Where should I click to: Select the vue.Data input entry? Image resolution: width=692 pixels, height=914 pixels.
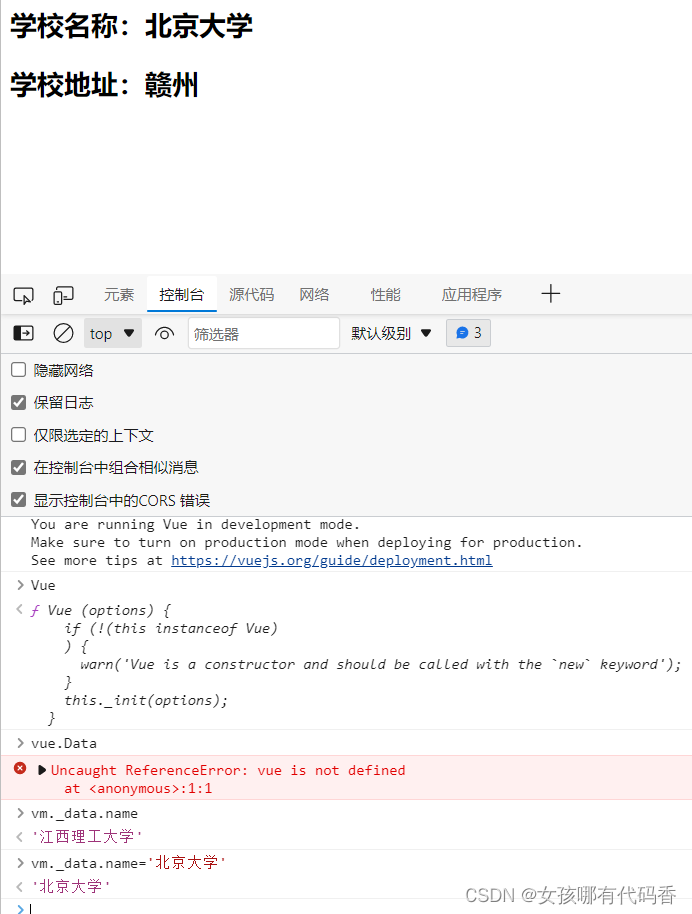(x=64, y=743)
